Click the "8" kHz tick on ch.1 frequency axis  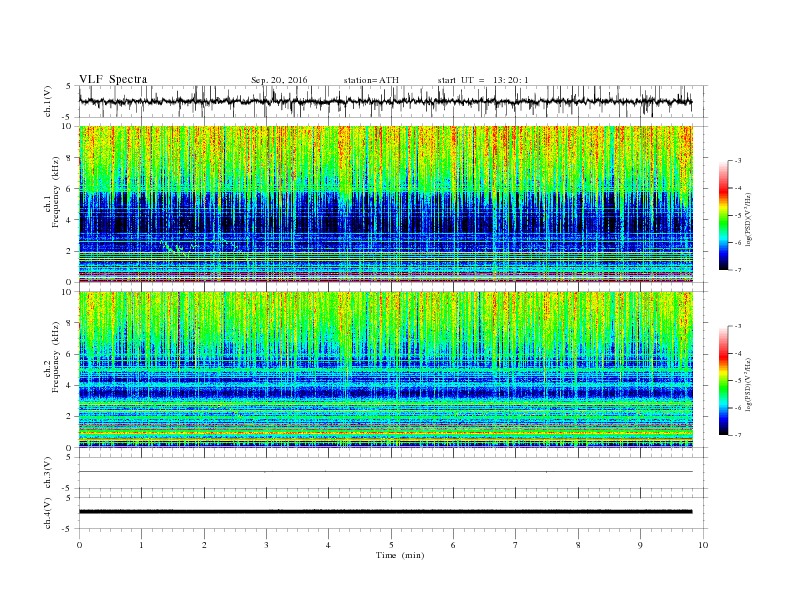(69, 158)
